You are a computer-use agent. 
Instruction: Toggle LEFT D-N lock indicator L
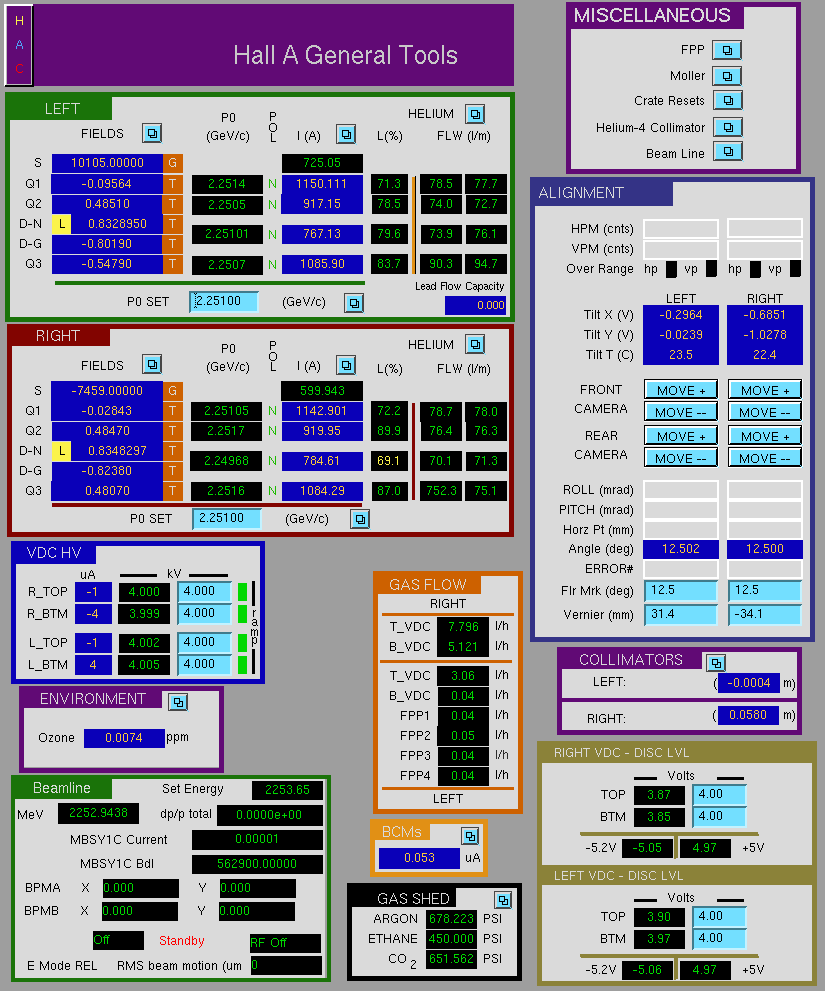(x=61, y=224)
